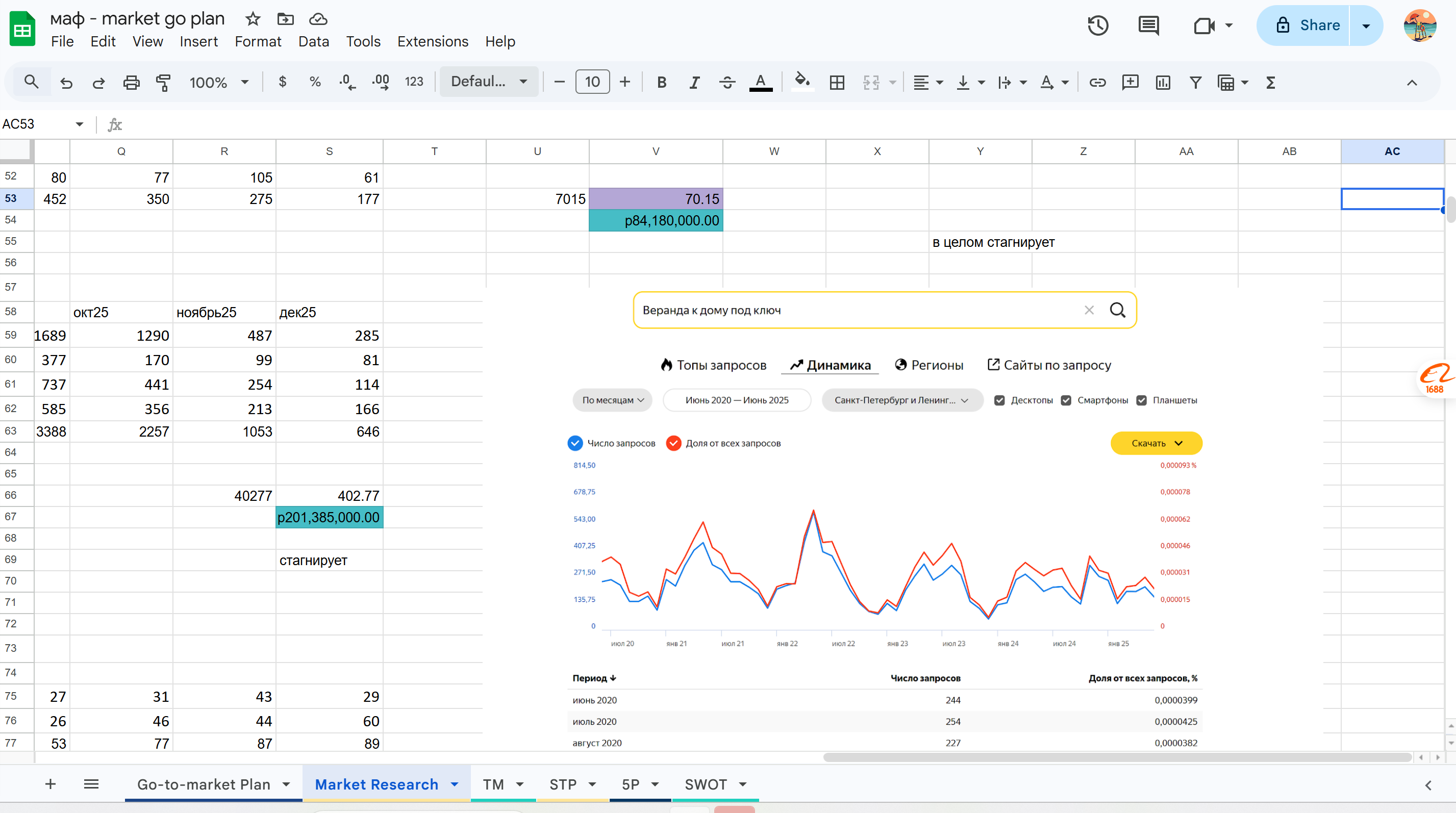Click the open comments icon
The height and width of the screenshot is (813, 1456).
point(1148,26)
